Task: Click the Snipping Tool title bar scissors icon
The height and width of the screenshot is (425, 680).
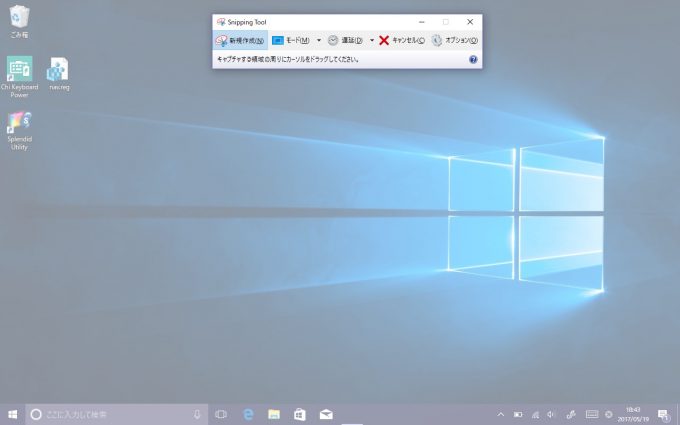Action: [221, 22]
